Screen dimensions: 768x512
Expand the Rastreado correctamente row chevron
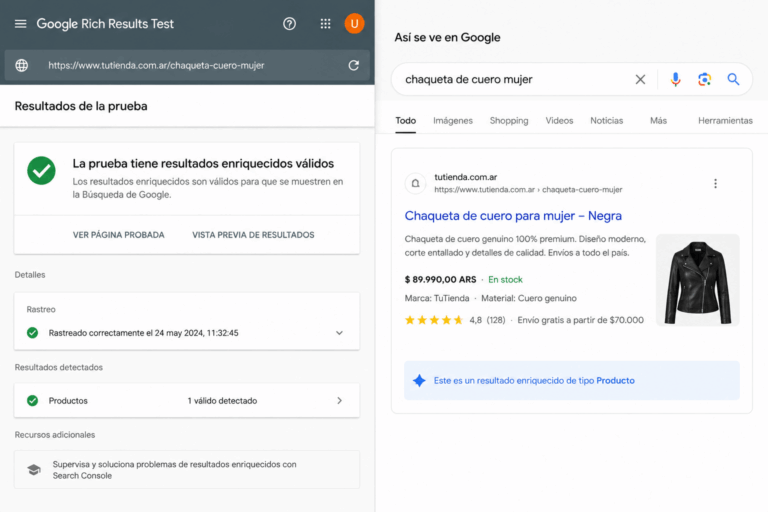pos(339,333)
